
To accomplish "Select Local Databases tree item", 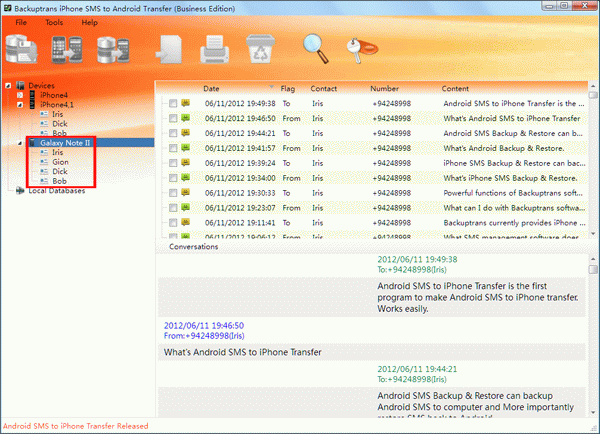I will click(x=57, y=191).
